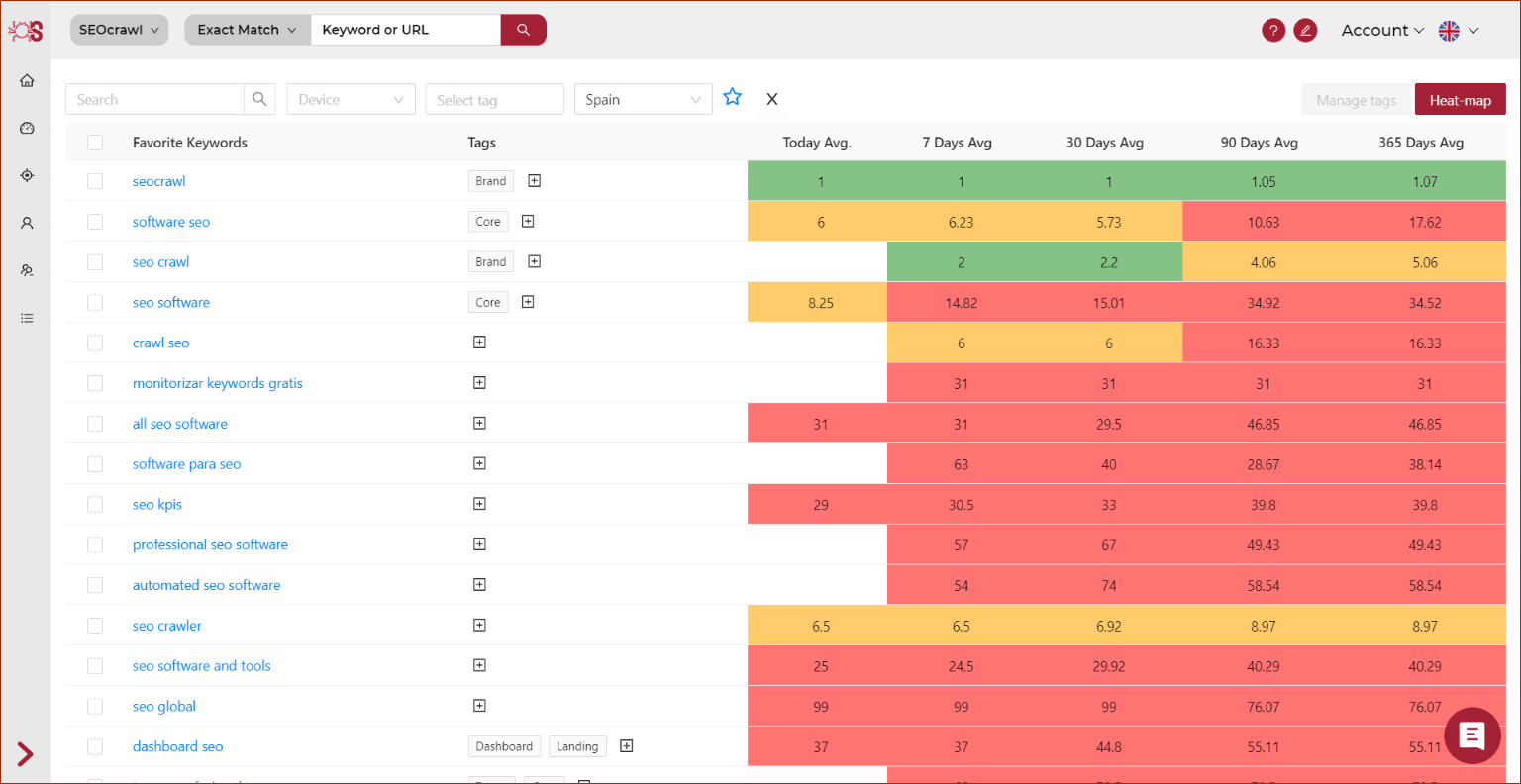The width and height of the screenshot is (1521, 784).
Task: Expand the Spain country dropdown
Action: [643, 99]
